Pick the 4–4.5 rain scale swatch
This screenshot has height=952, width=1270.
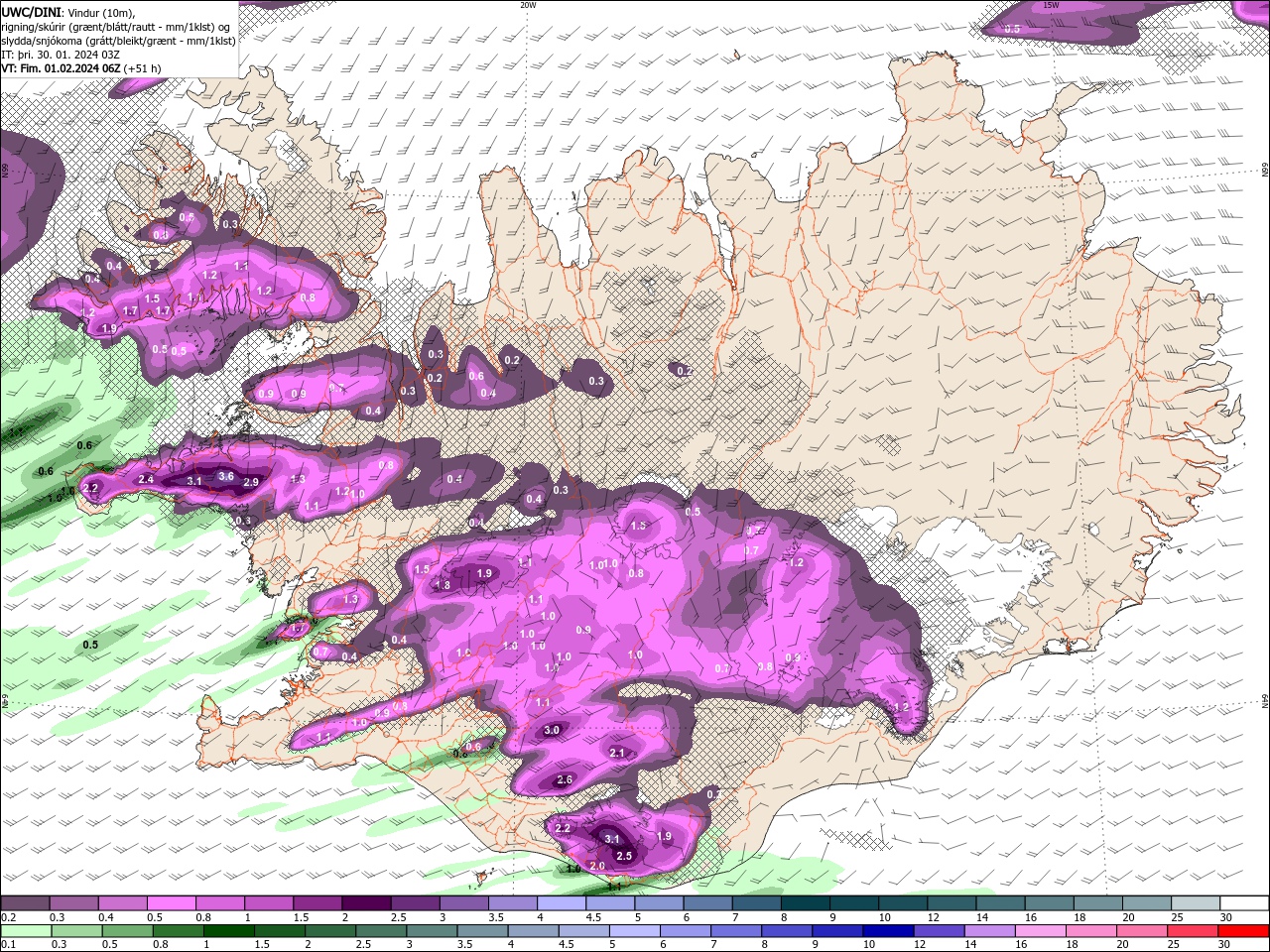(533, 931)
